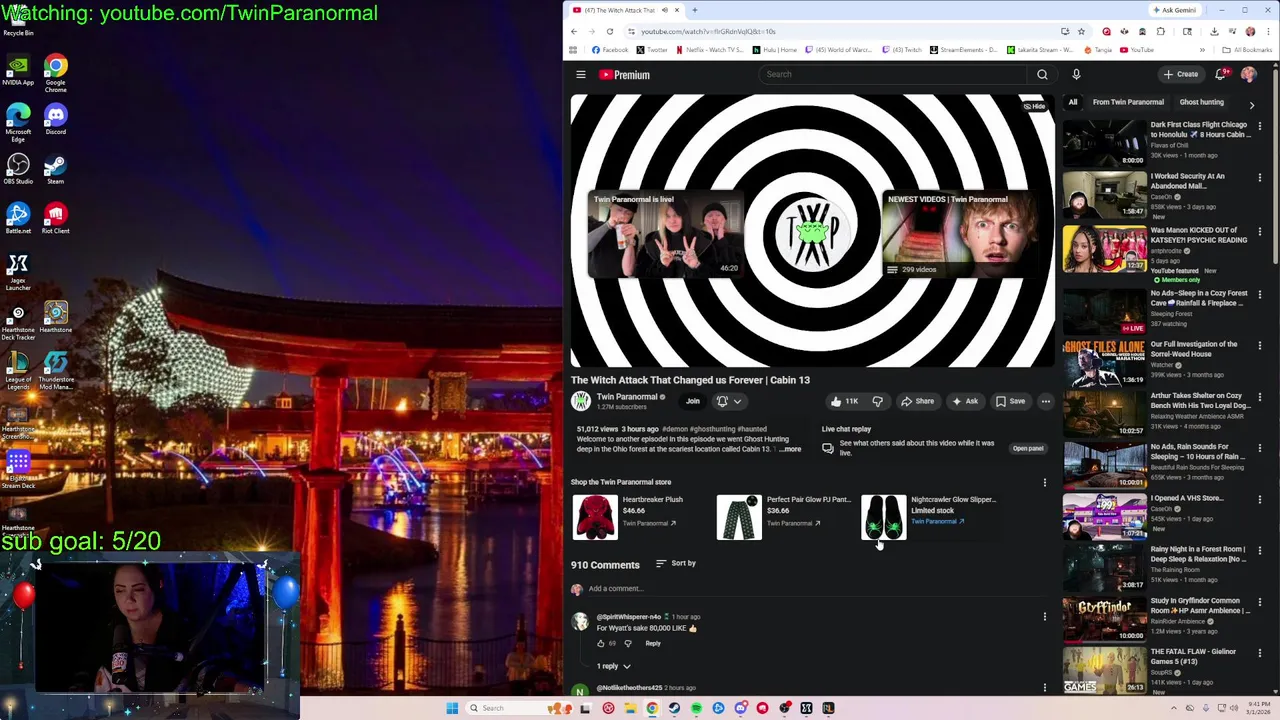
Task: Open Twitter bookmark in bookmarks bar
Action: (652, 50)
